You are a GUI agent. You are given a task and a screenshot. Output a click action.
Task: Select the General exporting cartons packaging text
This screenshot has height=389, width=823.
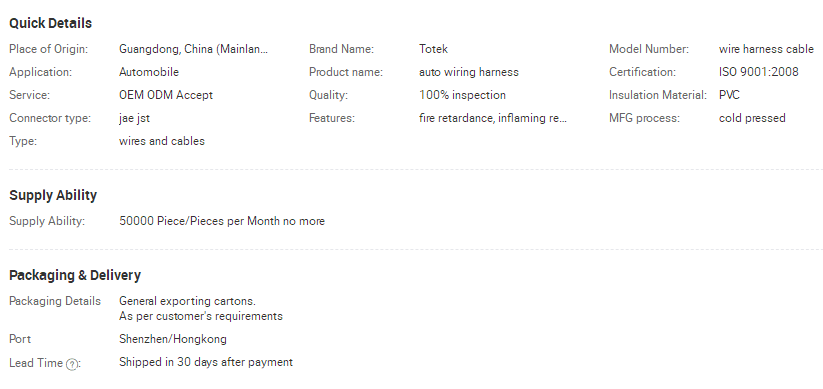coord(187,301)
